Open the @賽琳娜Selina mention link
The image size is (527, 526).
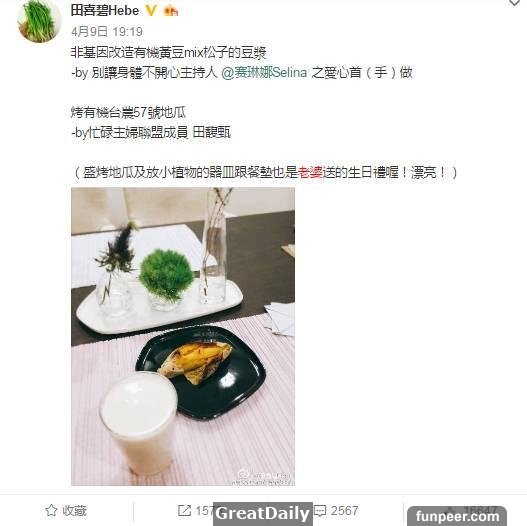[x=264, y=72]
